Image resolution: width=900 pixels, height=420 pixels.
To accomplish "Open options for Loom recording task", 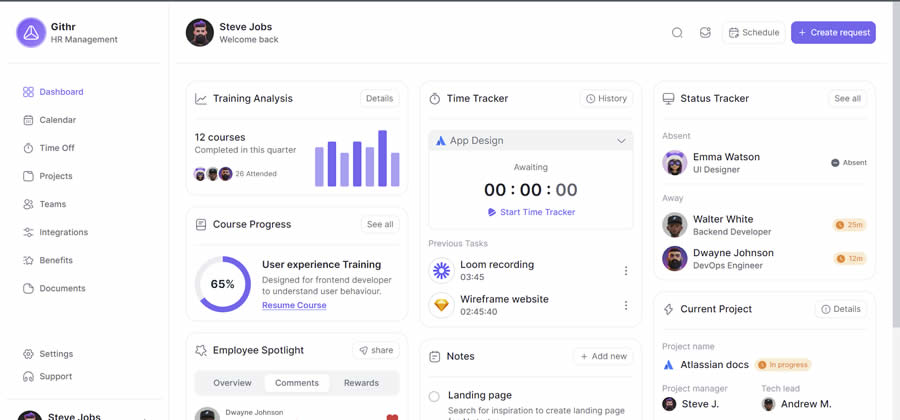I will pyautogui.click(x=626, y=271).
